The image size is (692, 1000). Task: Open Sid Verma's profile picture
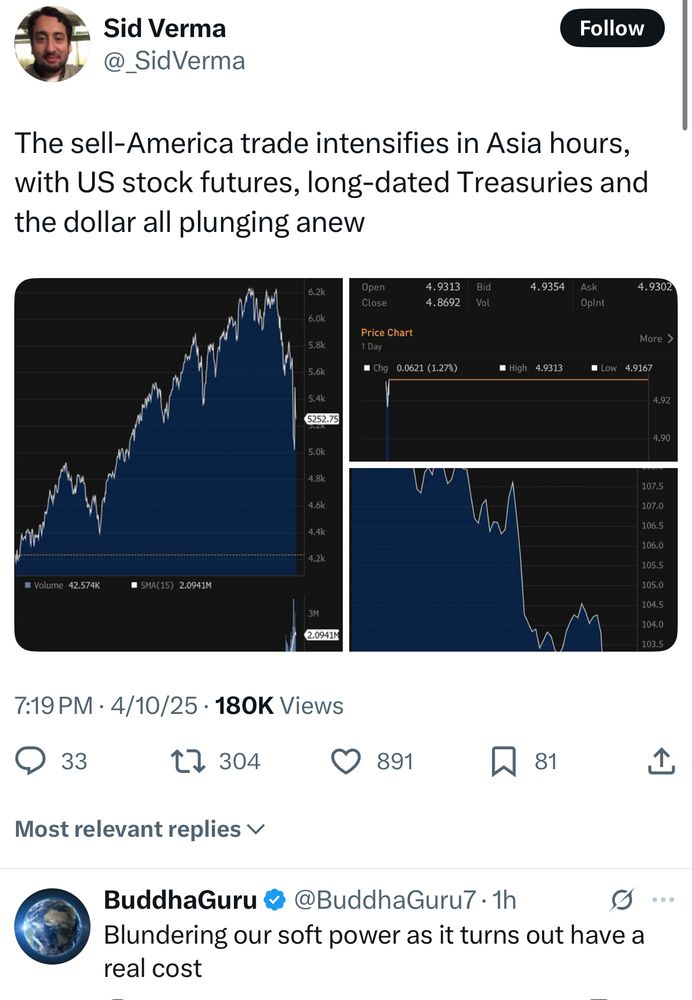(x=52, y=44)
